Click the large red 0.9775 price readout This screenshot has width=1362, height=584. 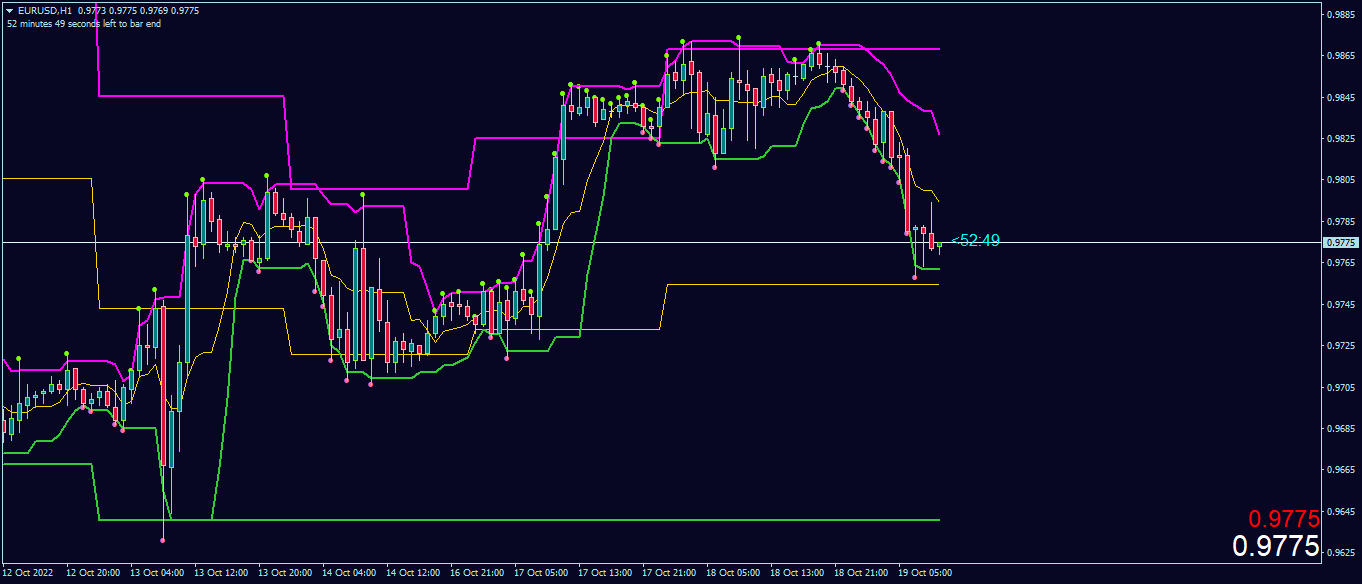click(1284, 519)
